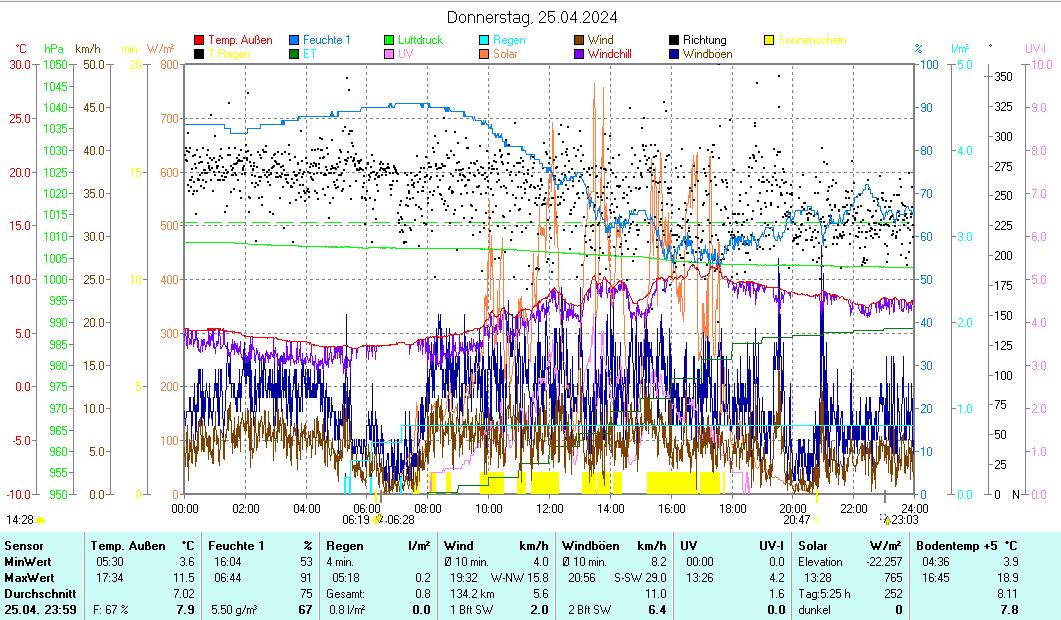Click the orange Solar legend square
This screenshot has height=620, width=1061.
click(x=485, y=54)
